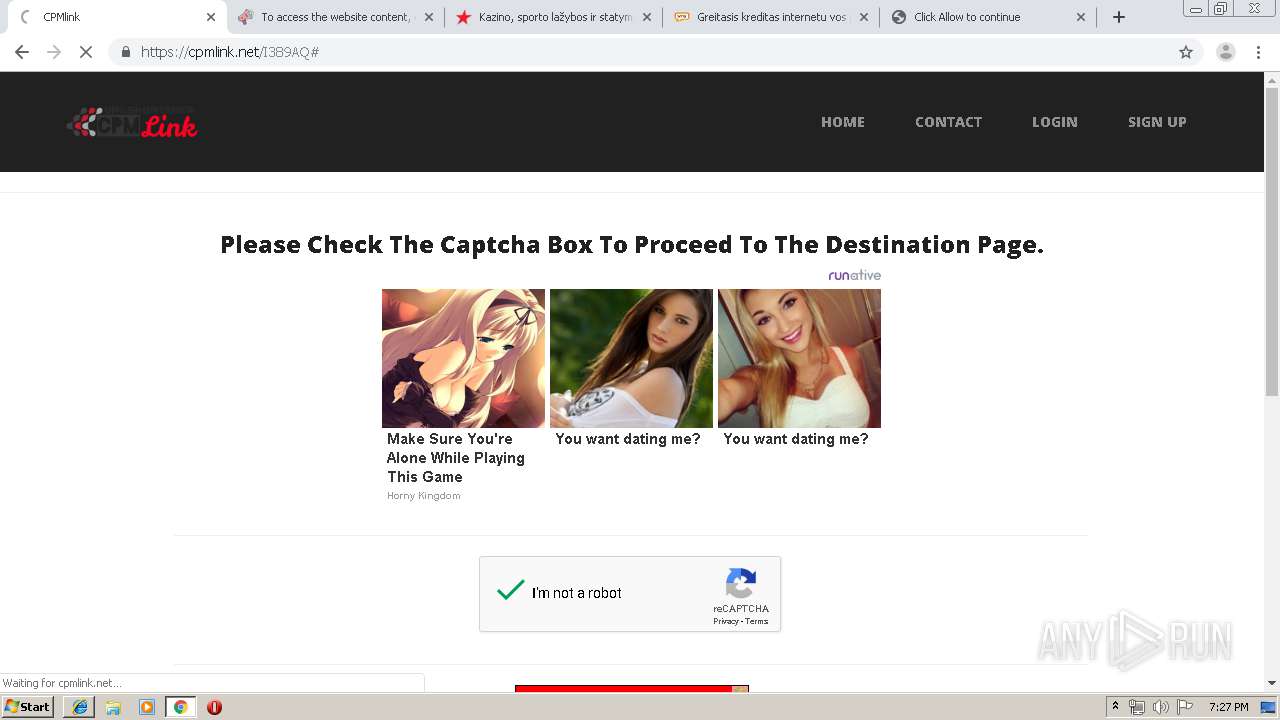This screenshot has width=1280, height=720.
Task: Launch Internet Explorer from the taskbar
Action: tap(80, 707)
